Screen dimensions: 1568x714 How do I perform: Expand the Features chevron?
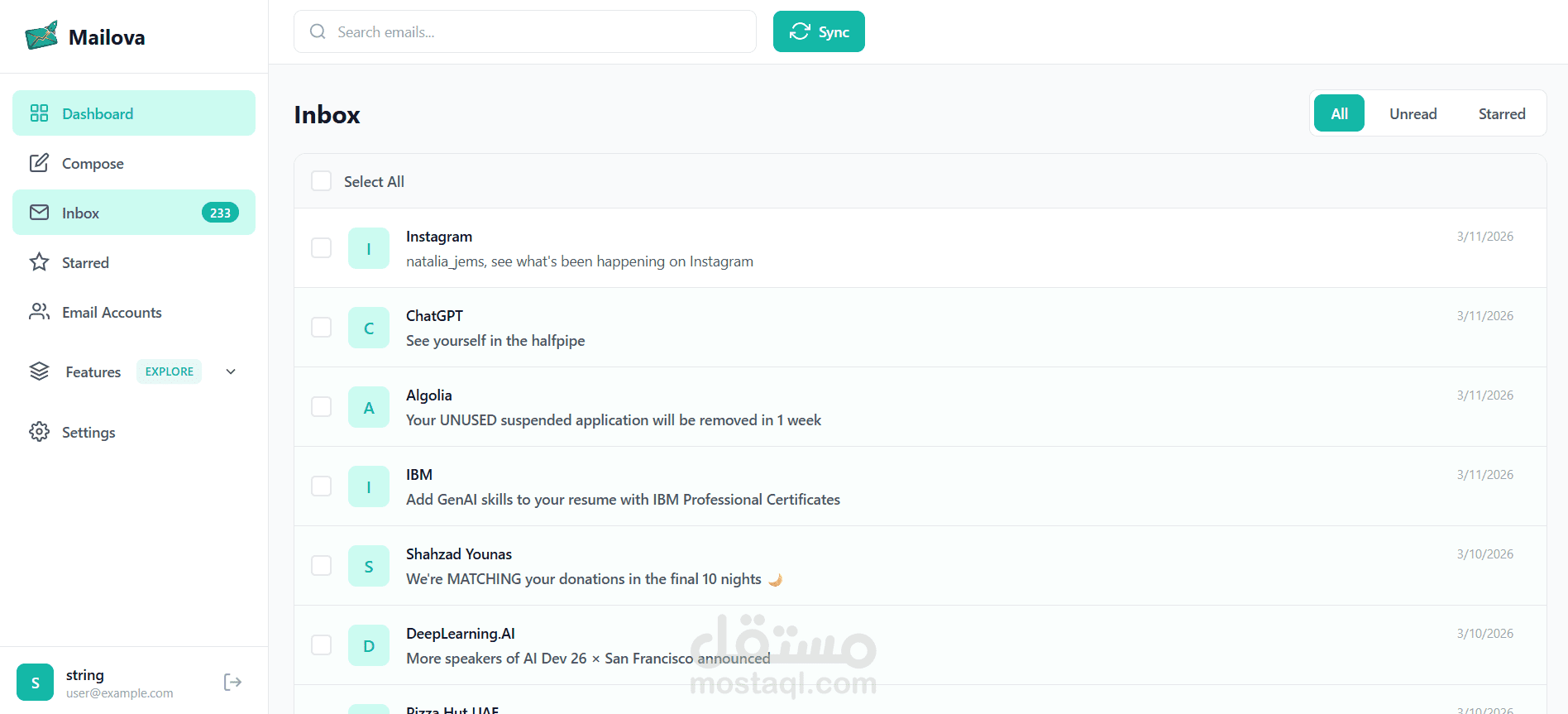(231, 371)
